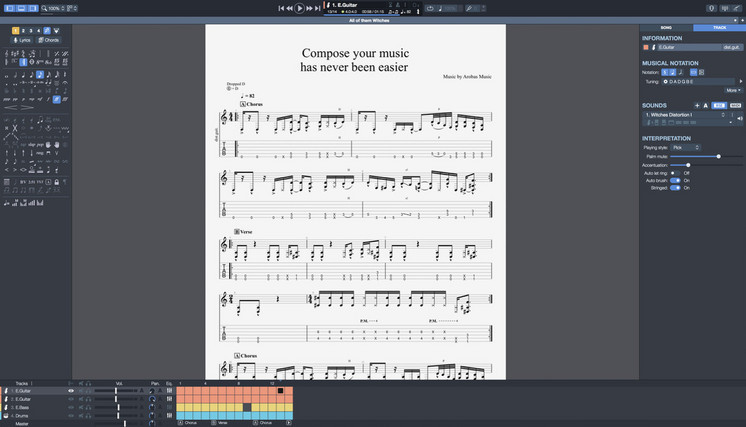Switch to the TRACK inspector tab
Image resolution: width=746 pixels, height=427 pixels.
tap(719, 28)
